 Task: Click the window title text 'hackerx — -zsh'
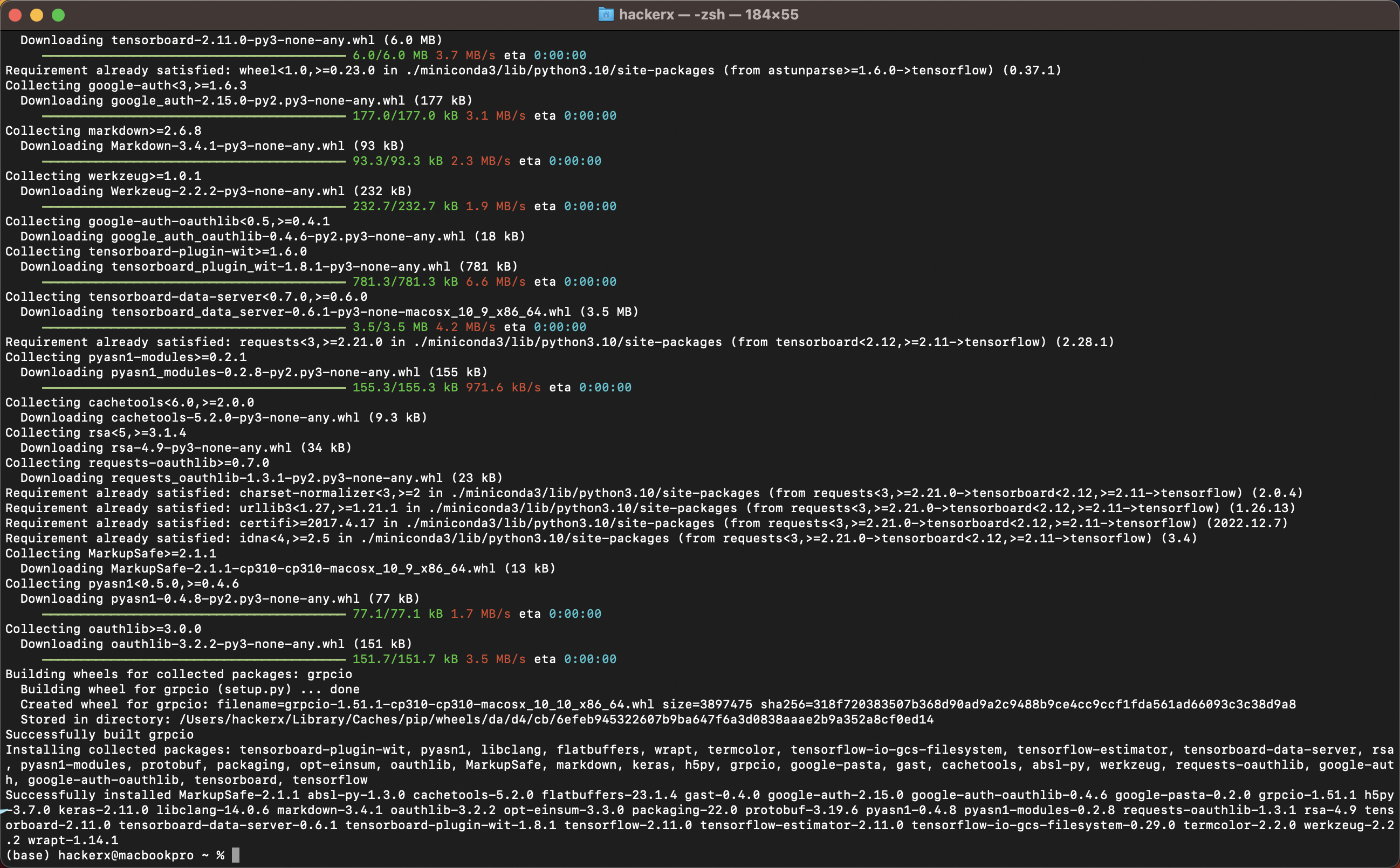(708, 15)
